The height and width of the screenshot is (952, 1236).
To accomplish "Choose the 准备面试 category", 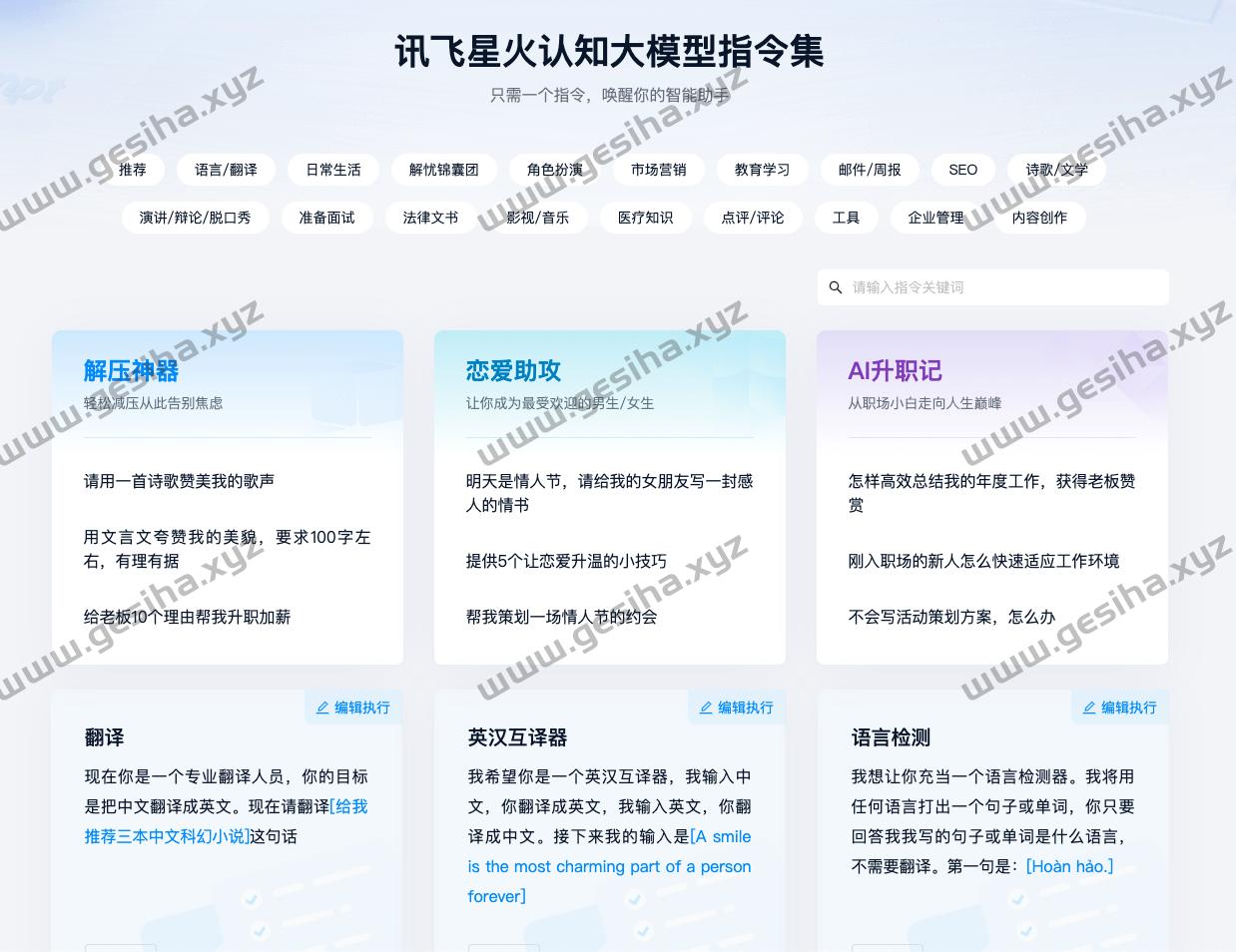I will click(326, 218).
